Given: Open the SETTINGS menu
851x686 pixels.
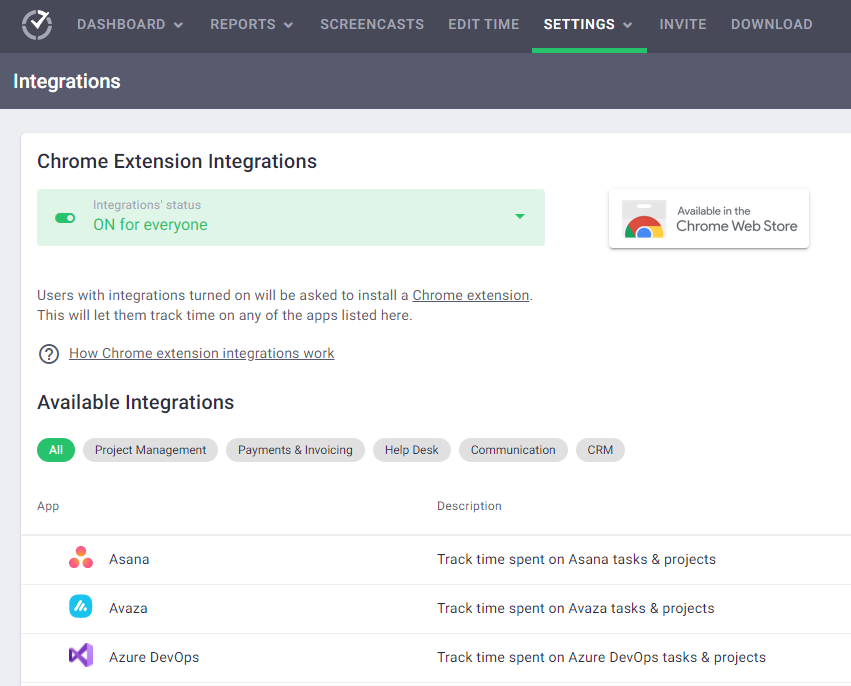Looking at the screenshot, I should [x=588, y=24].
